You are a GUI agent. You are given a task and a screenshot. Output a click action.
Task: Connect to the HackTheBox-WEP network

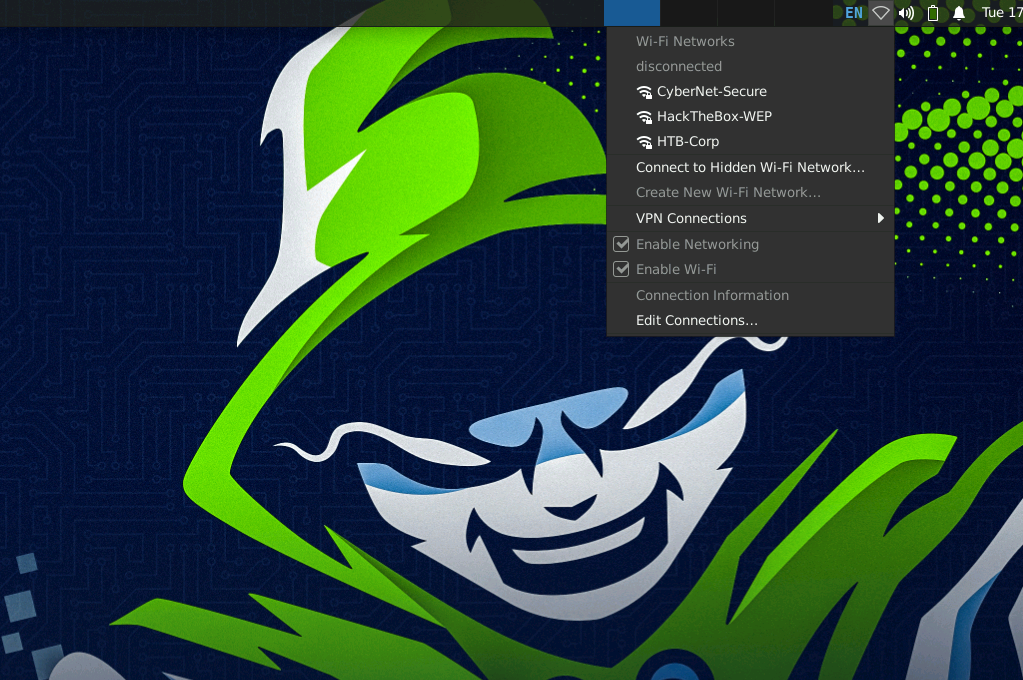[750, 116]
